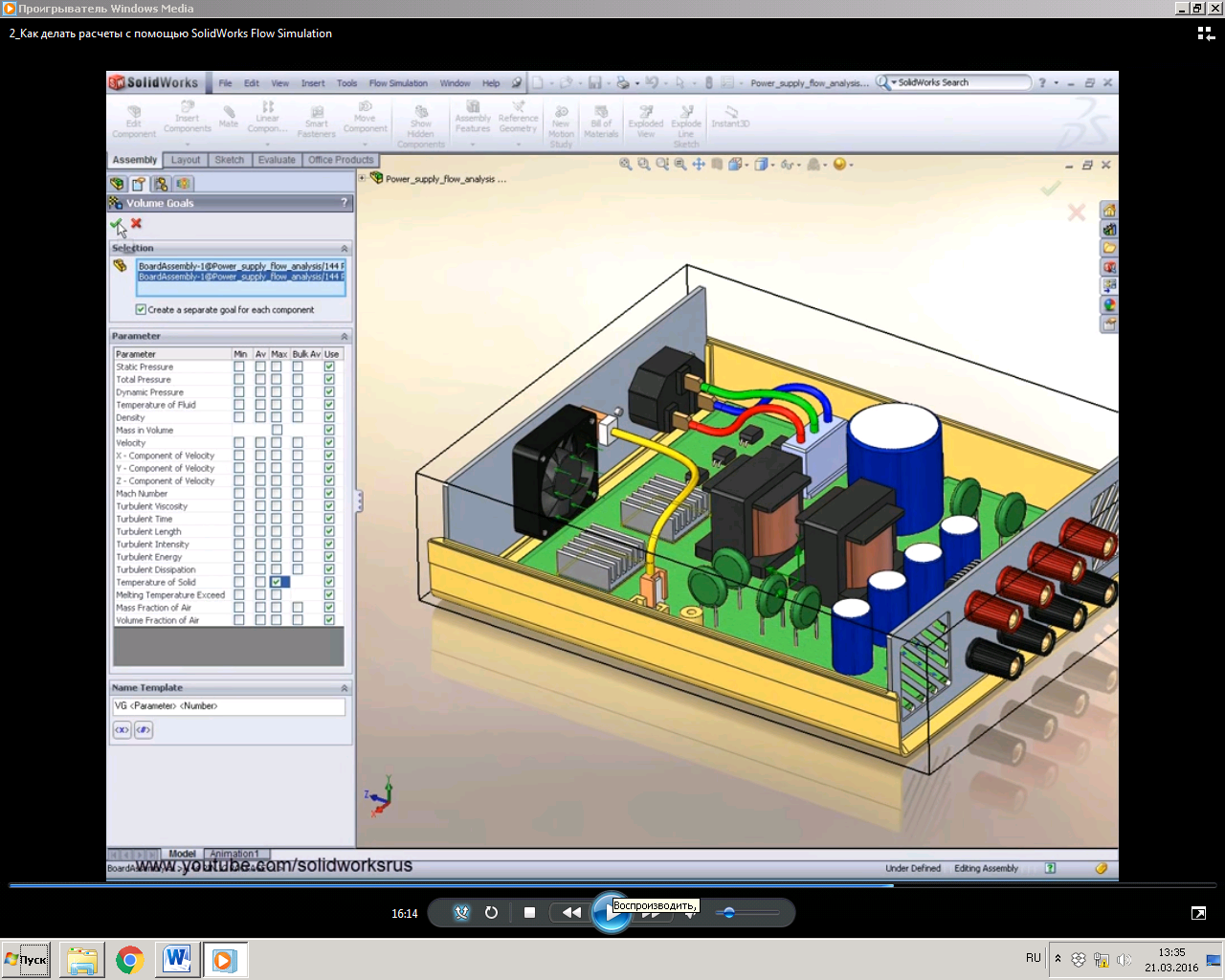Cancel Volume Goals with red X

click(x=136, y=223)
